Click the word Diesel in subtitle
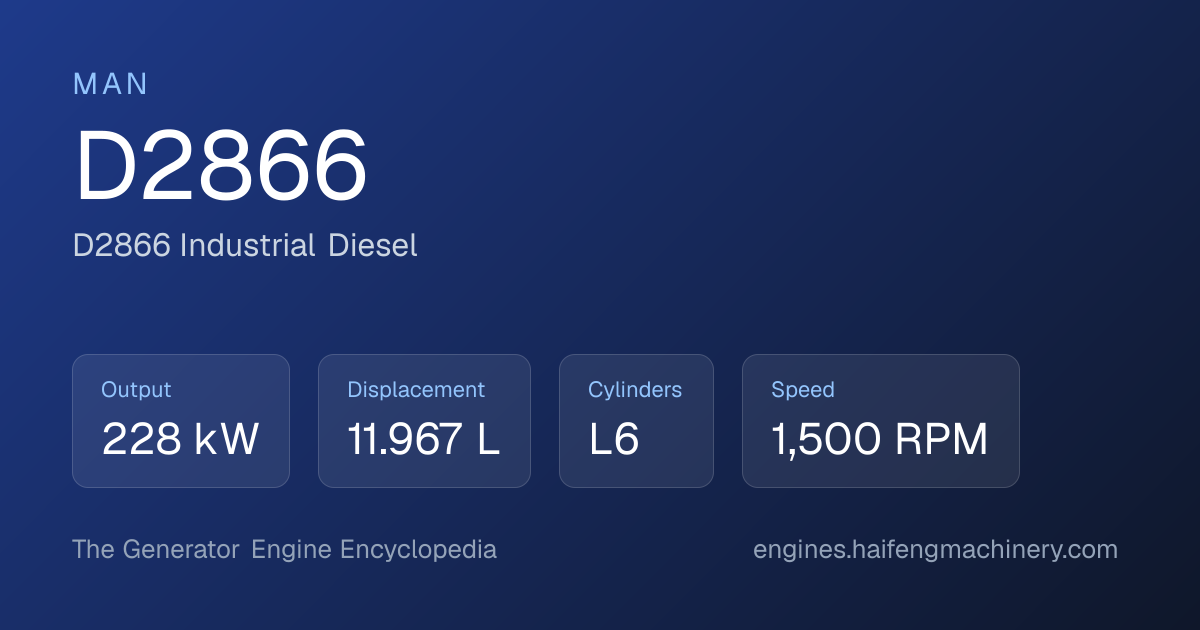1200x630 pixels. pyautogui.click(x=373, y=245)
